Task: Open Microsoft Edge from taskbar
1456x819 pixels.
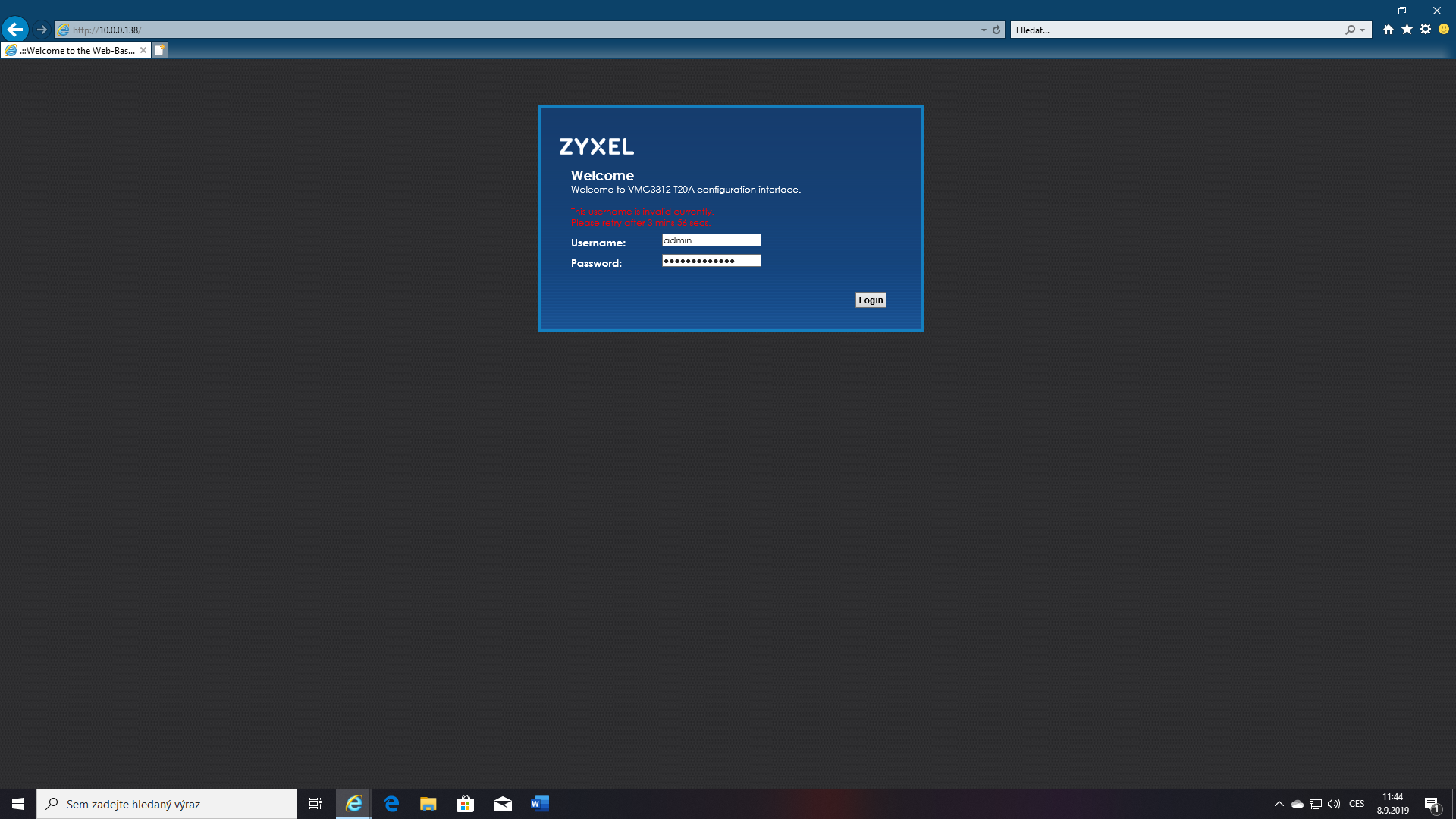Action: click(391, 804)
